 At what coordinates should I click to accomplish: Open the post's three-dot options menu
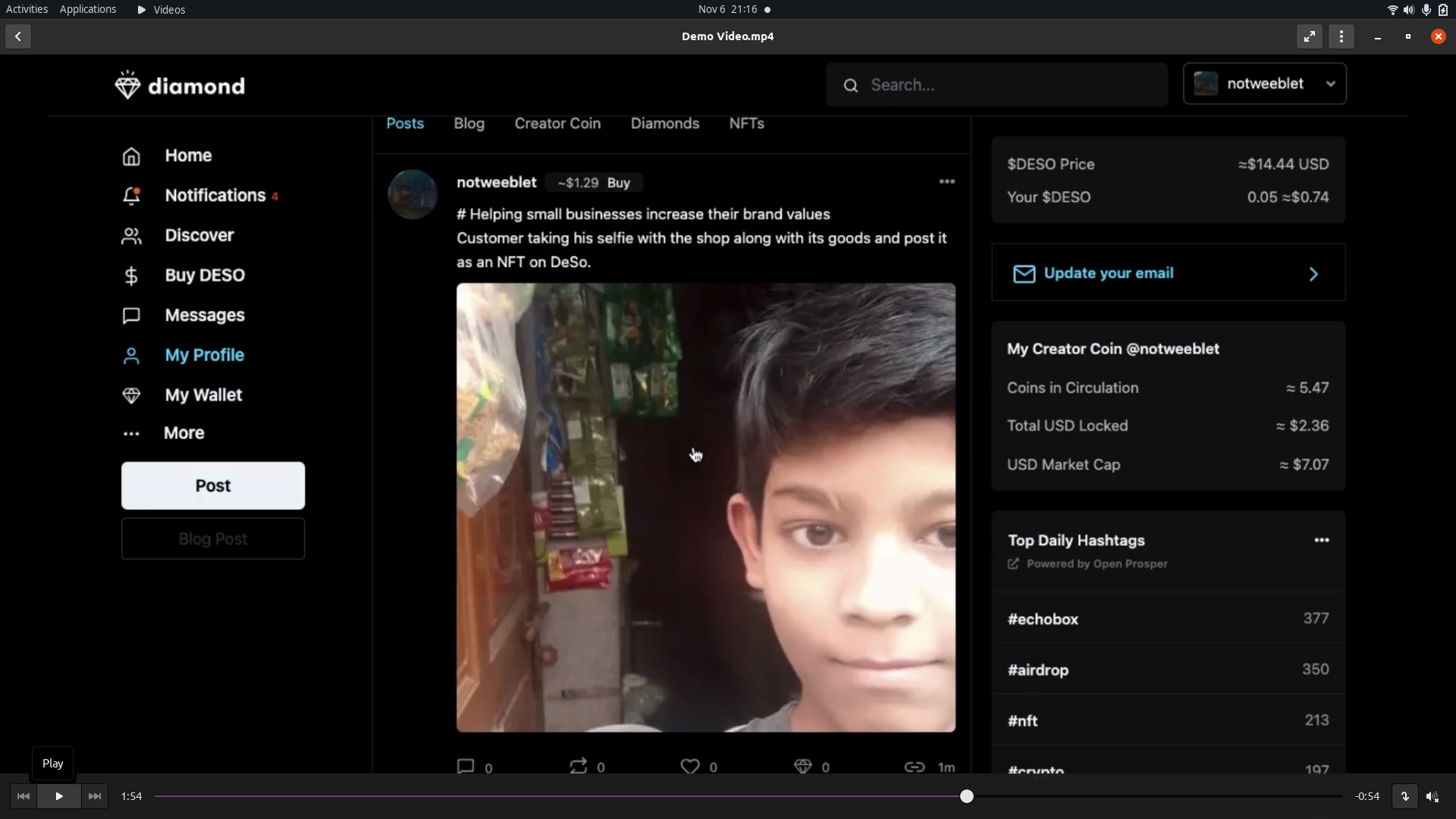click(946, 181)
